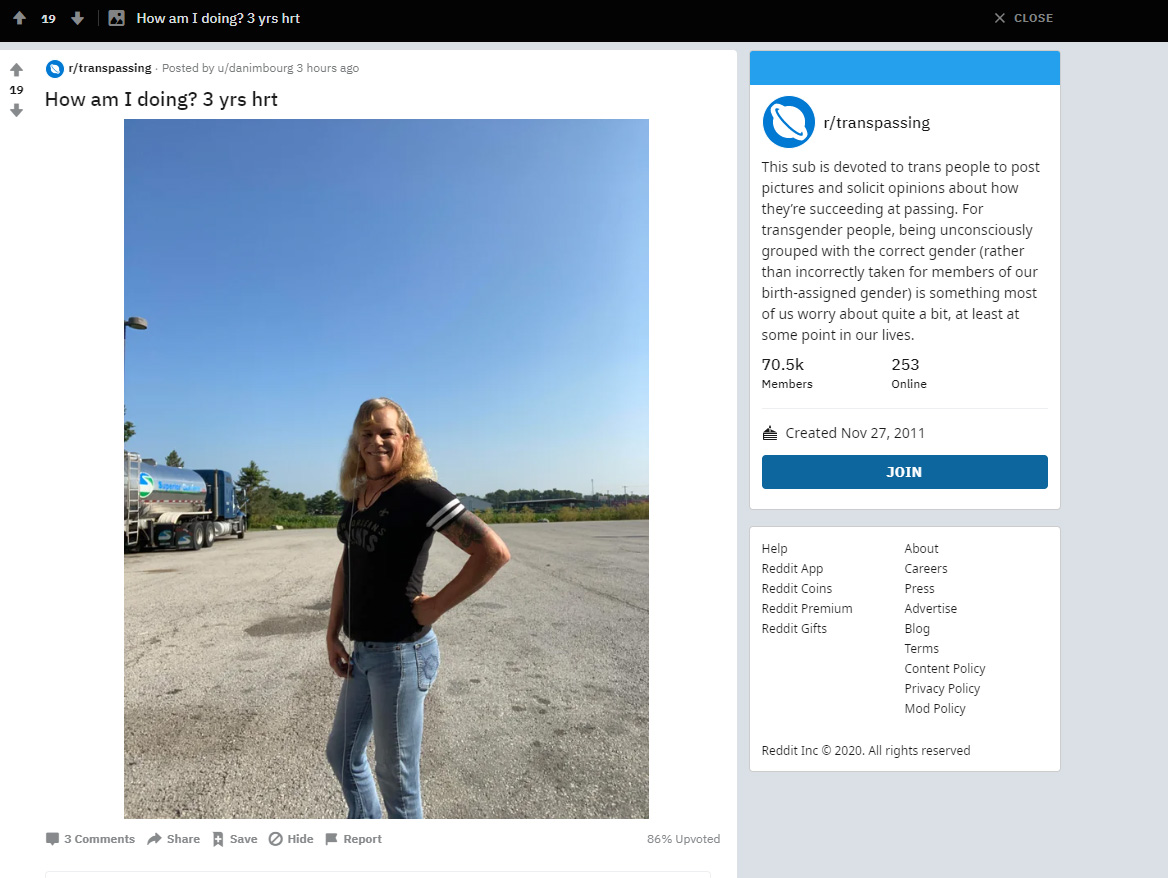
Task: Visit the Privacy Policy page
Action: point(942,689)
